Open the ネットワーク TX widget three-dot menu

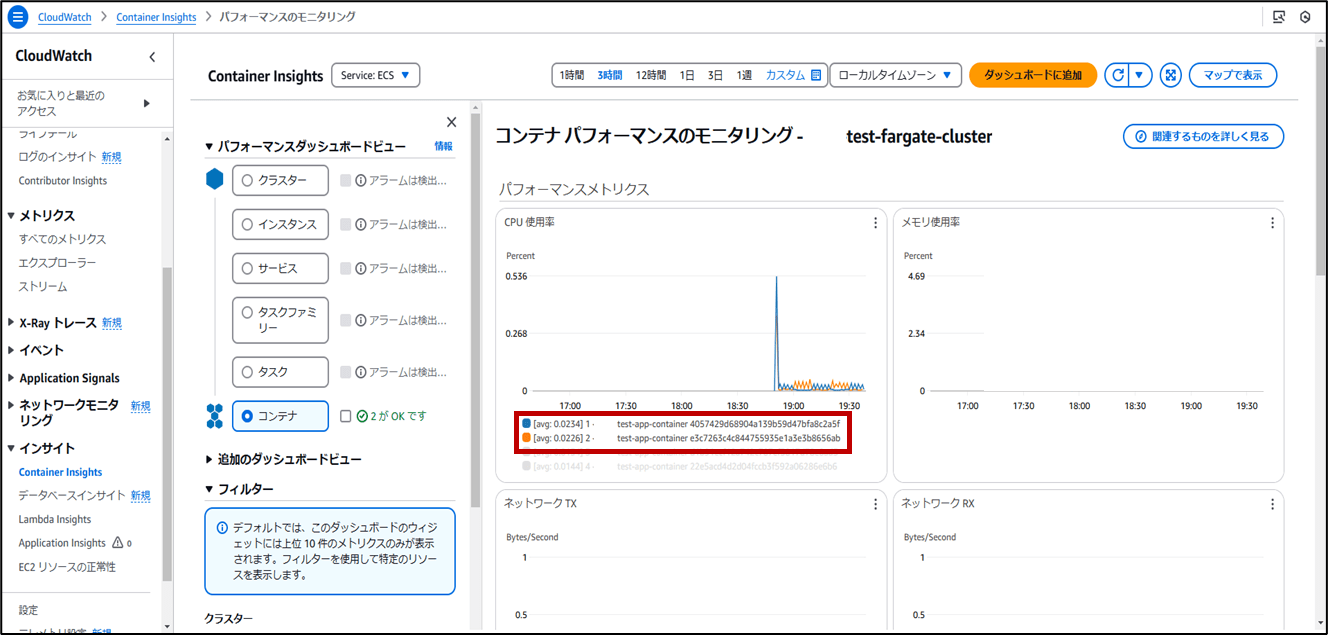[x=875, y=504]
